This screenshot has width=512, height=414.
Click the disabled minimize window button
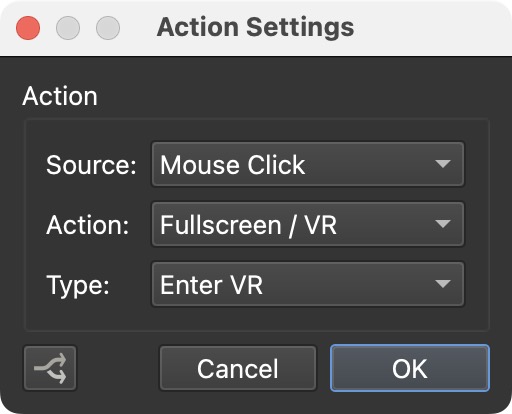coord(68,28)
